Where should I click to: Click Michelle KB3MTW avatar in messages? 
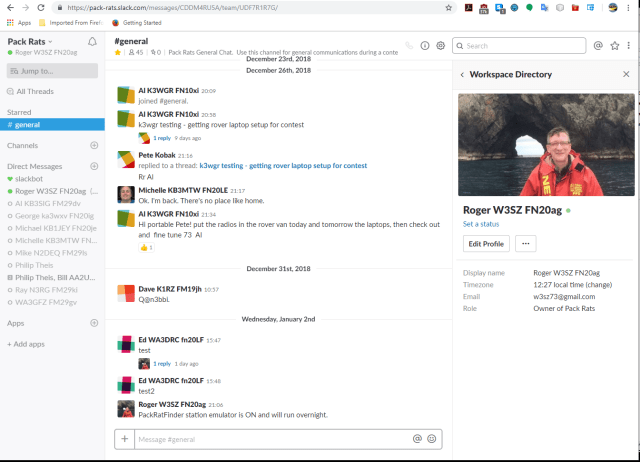click(126, 195)
